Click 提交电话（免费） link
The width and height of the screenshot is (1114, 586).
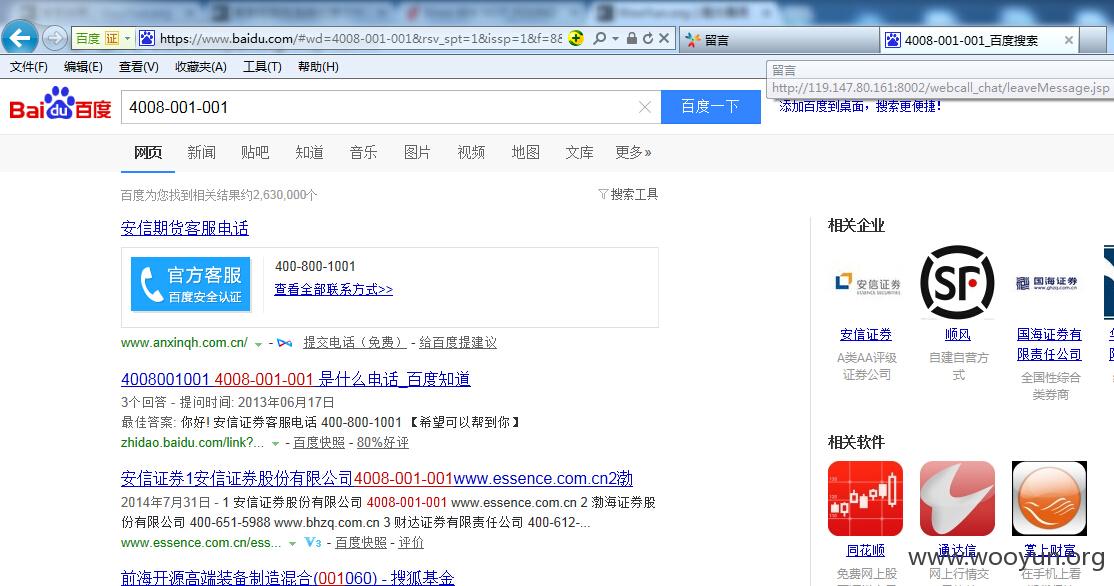click(x=355, y=342)
